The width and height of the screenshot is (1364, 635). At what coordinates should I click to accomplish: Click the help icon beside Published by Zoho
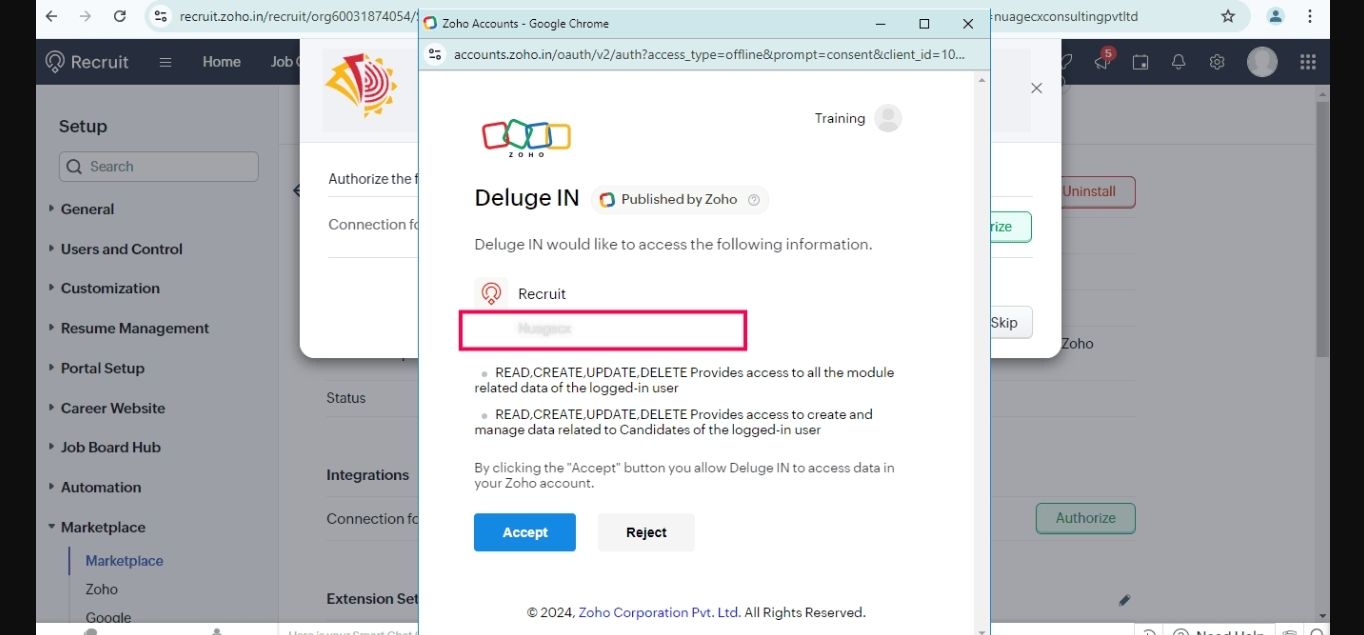pos(754,200)
